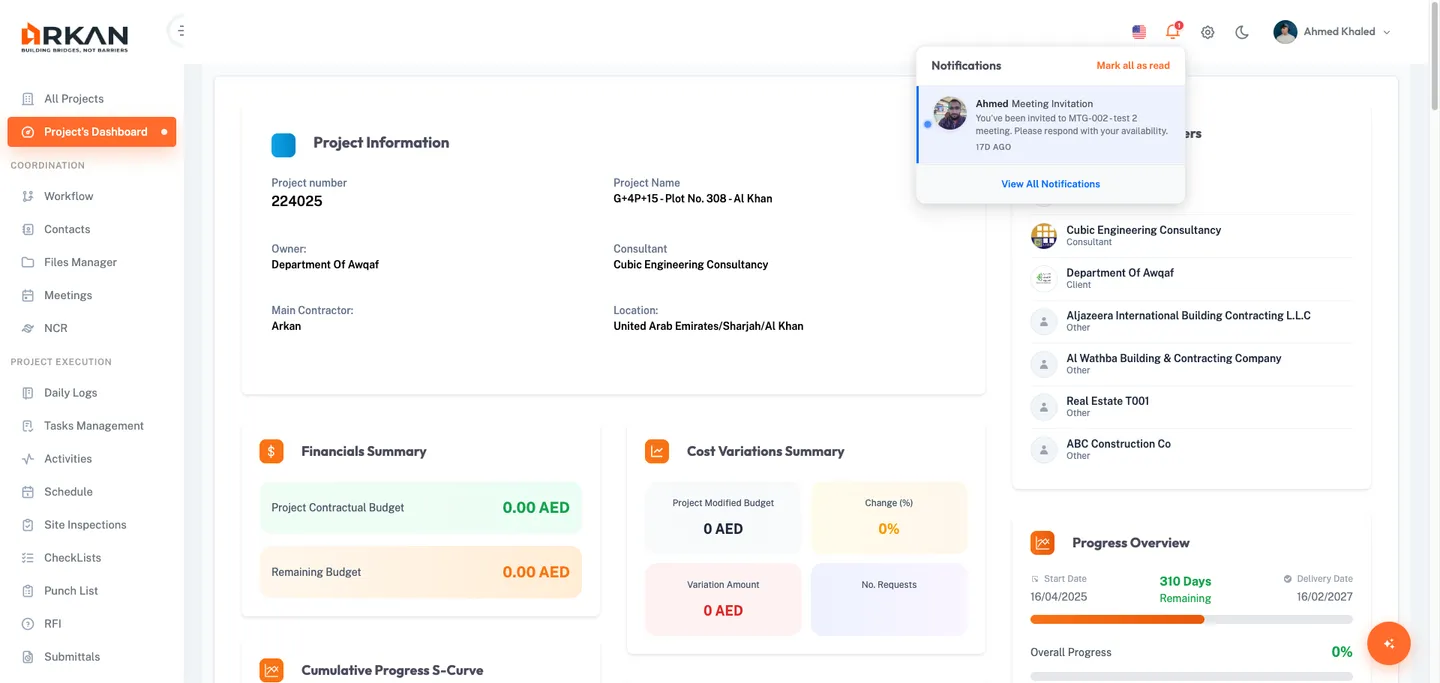Click the Cubic Engineering Consultancy logo

pyautogui.click(x=1043, y=236)
